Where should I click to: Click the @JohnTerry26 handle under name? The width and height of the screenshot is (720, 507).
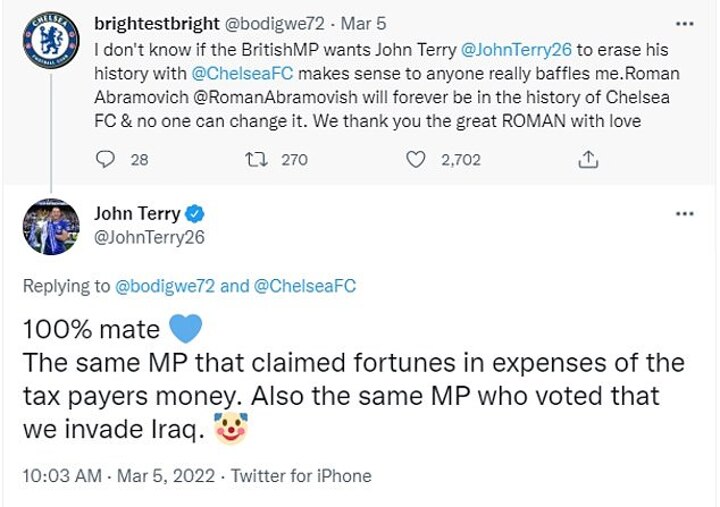click(x=149, y=237)
